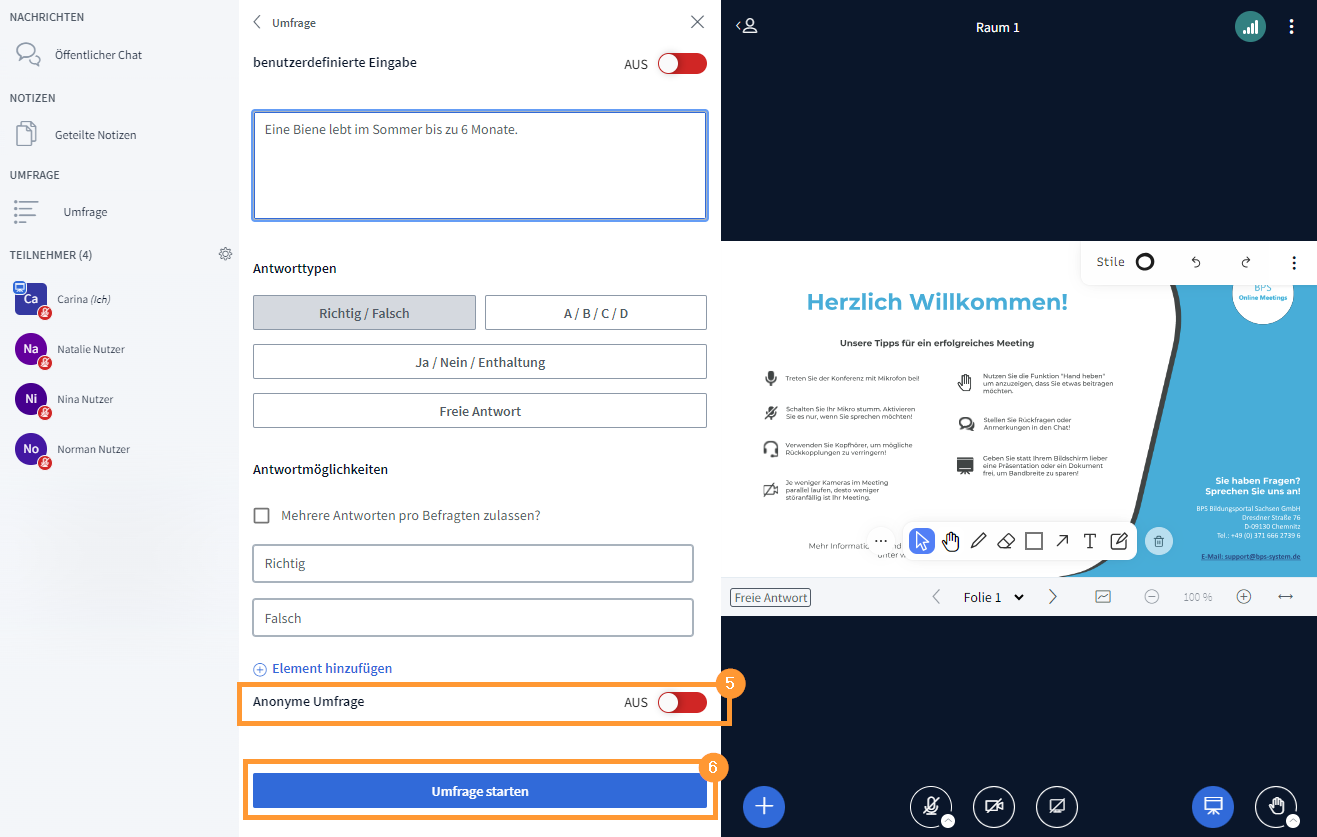Turn on Anonyme Umfrage
The width and height of the screenshot is (1317, 837).
[682, 702]
